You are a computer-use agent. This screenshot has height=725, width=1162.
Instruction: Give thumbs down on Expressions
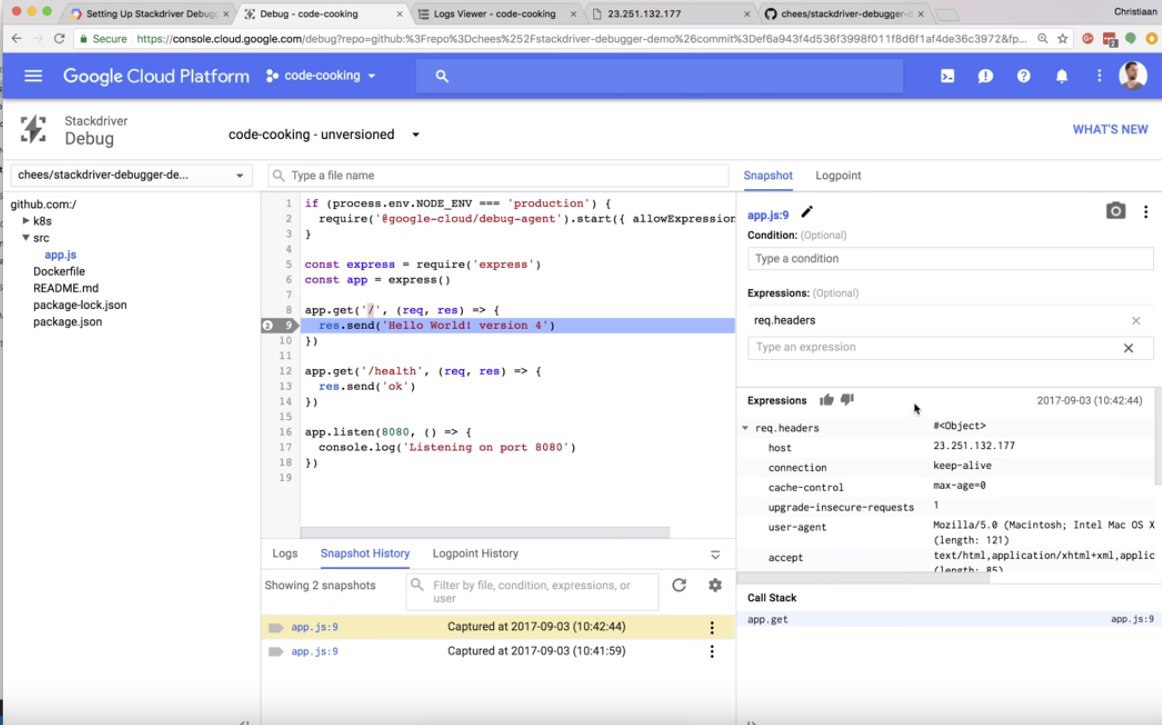[x=847, y=400]
